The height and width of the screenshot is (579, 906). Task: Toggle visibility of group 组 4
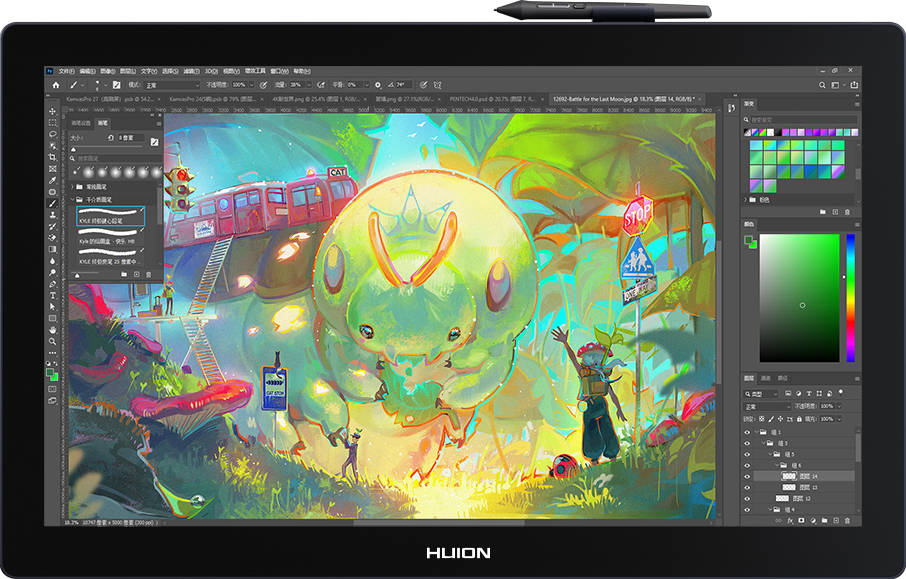(x=747, y=510)
